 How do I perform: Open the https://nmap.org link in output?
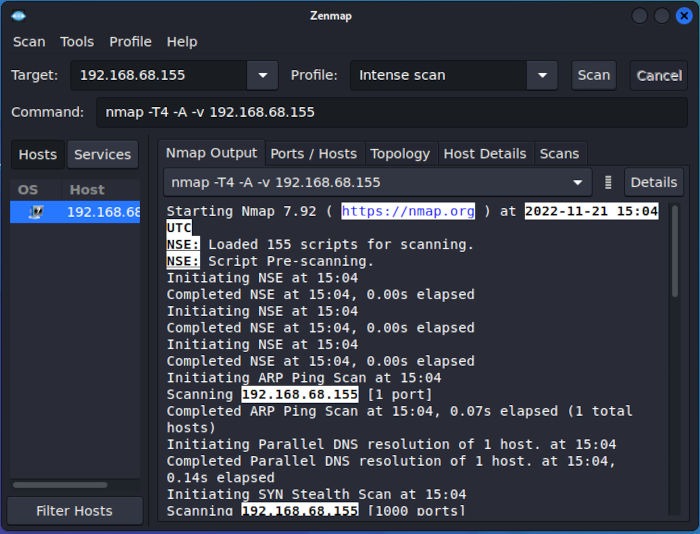click(x=408, y=211)
